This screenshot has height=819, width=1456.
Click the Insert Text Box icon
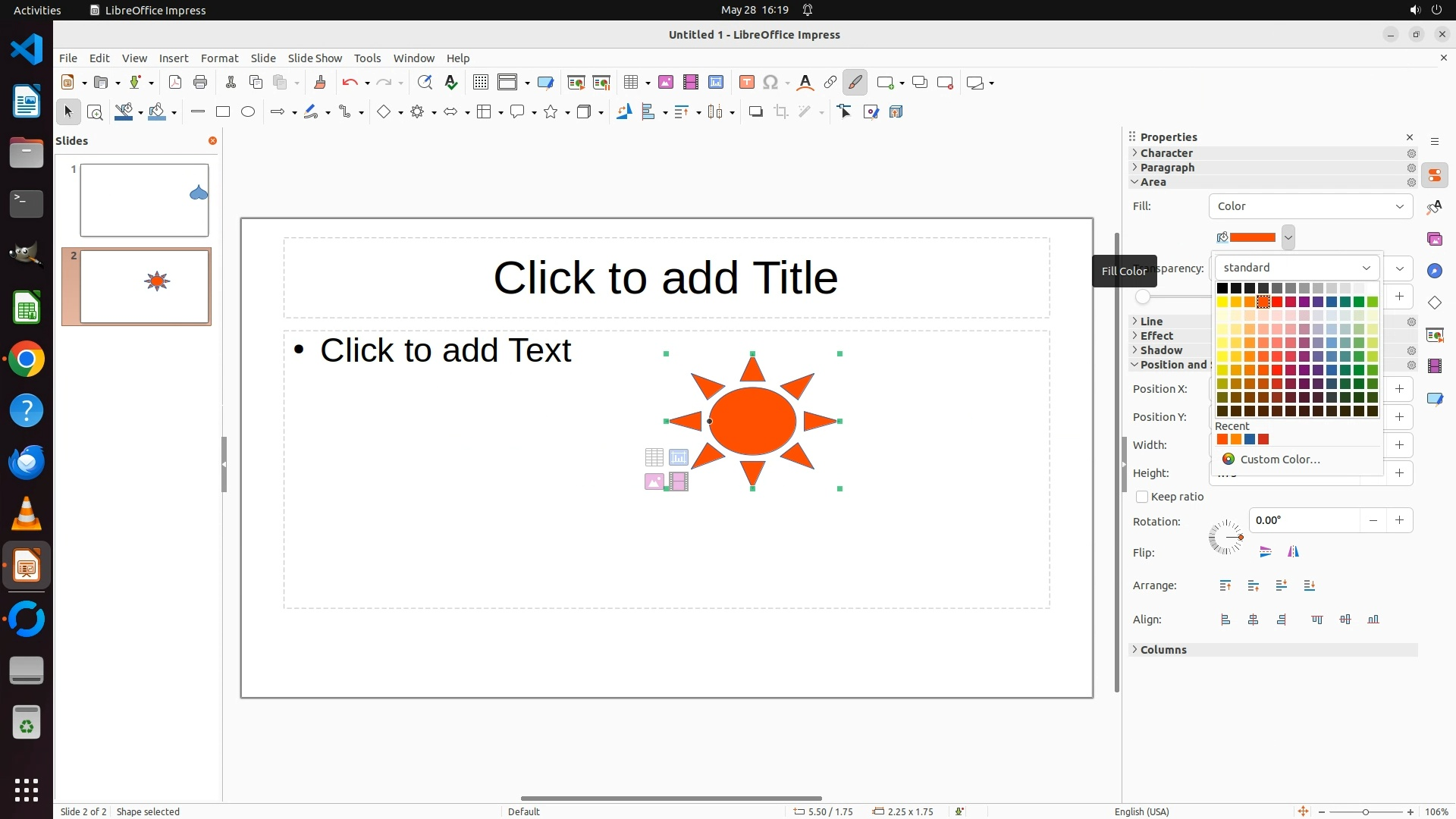click(x=746, y=83)
